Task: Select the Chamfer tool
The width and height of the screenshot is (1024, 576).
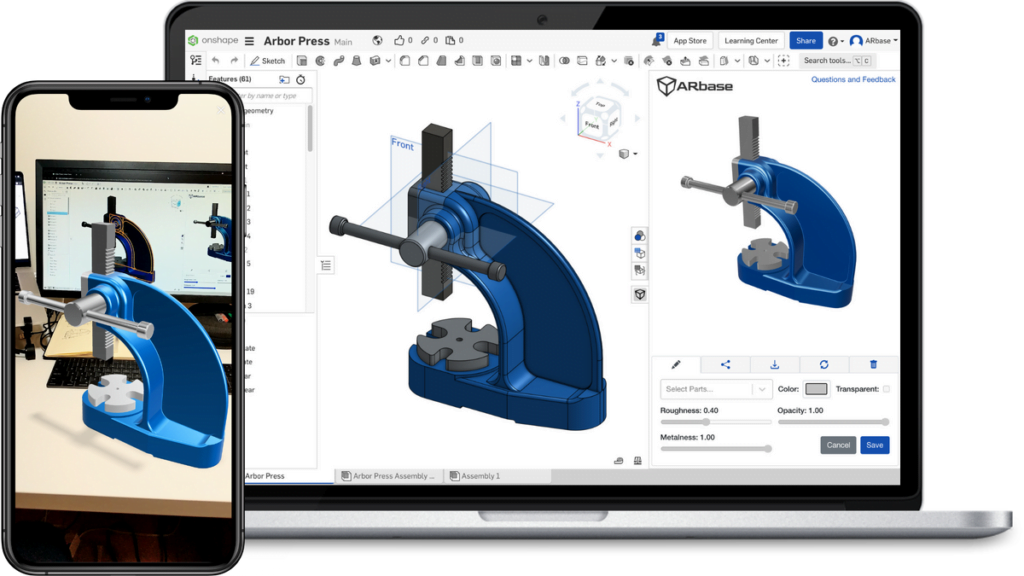Action: click(x=423, y=61)
